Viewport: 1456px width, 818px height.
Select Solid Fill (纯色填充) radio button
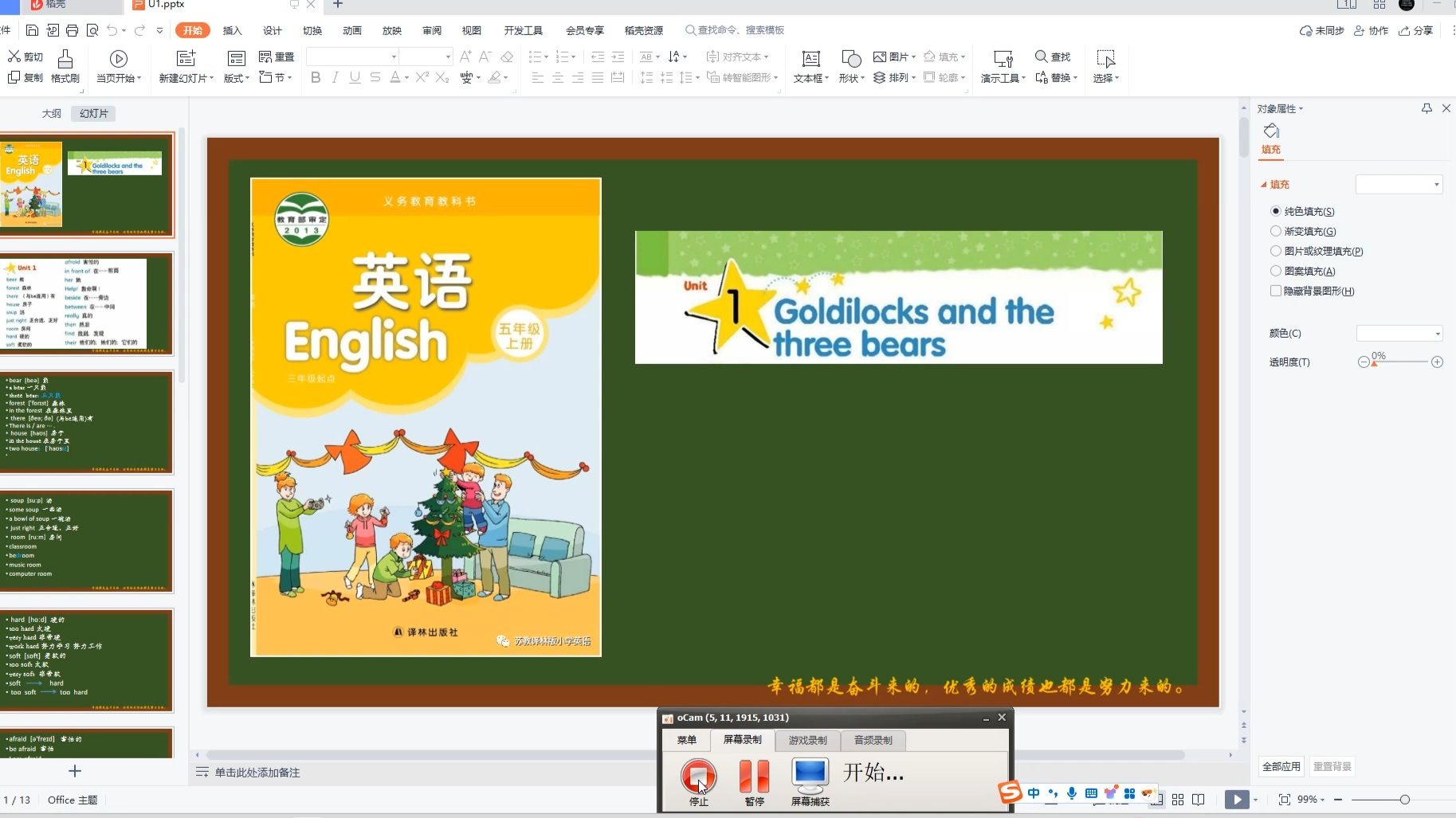click(1276, 211)
